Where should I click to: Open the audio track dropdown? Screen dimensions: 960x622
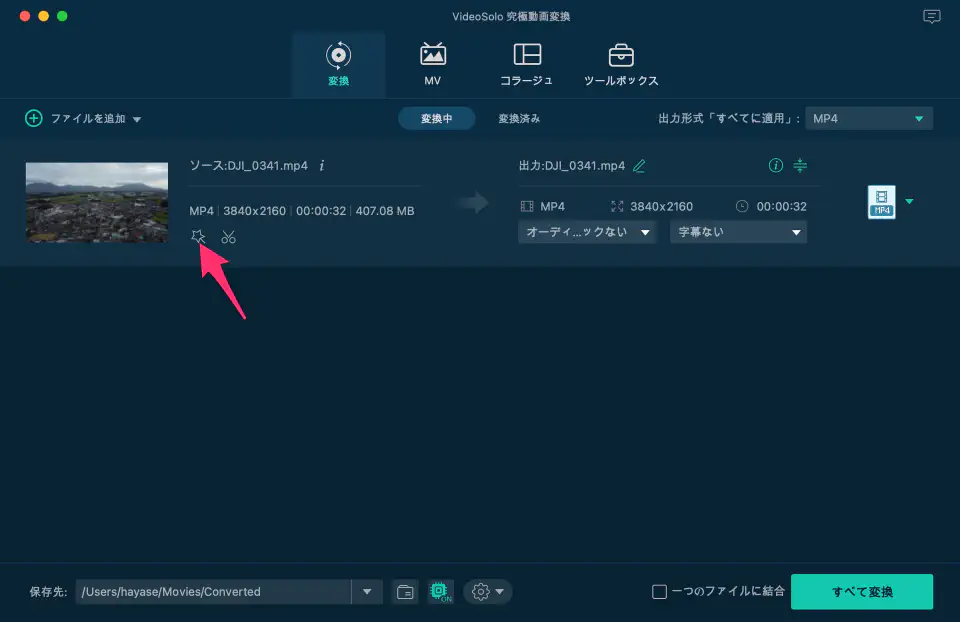pos(587,232)
